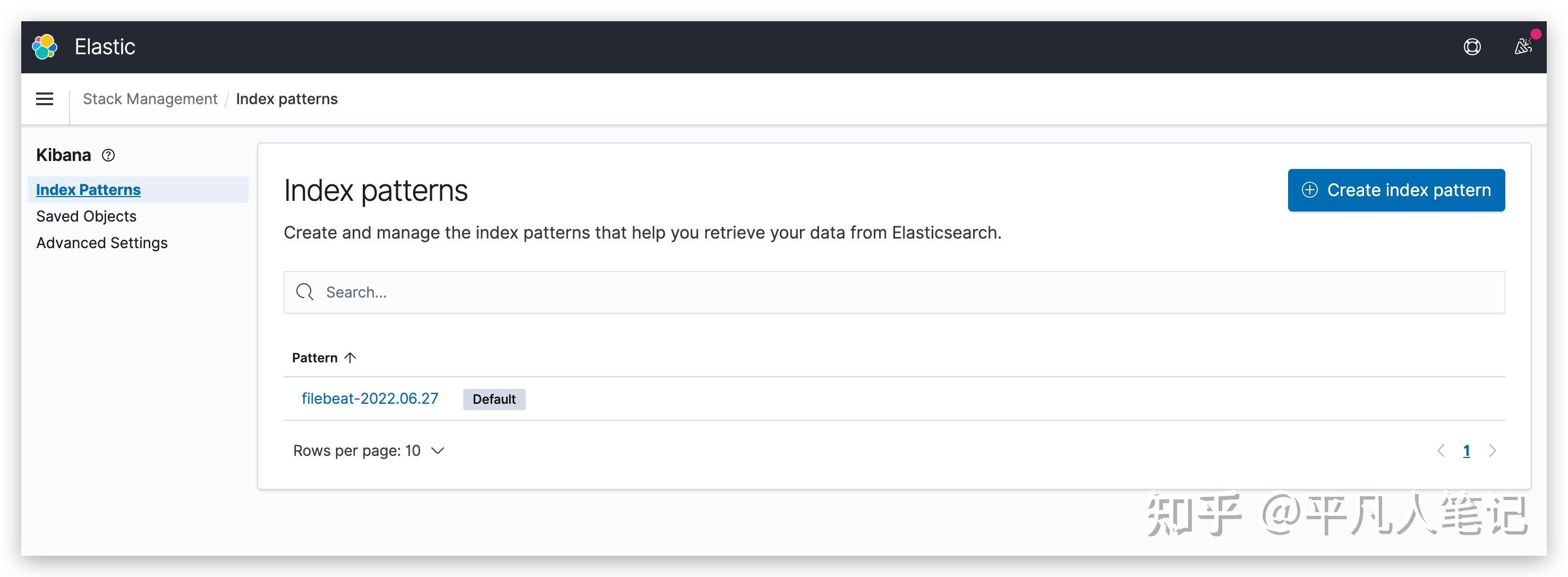This screenshot has width=1568, height=577.
Task: Focus the index pattern search field
Action: click(x=901, y=292)
